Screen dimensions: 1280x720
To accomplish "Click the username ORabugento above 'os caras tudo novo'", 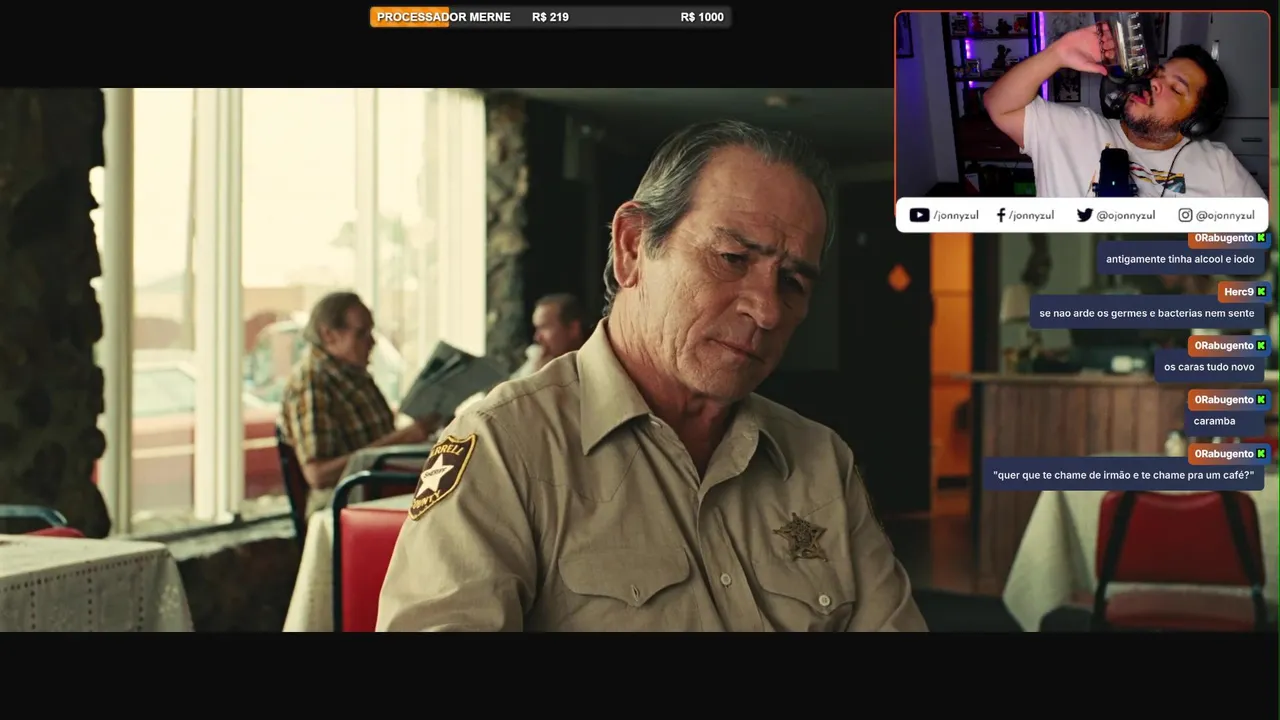I will [1223, 346].
